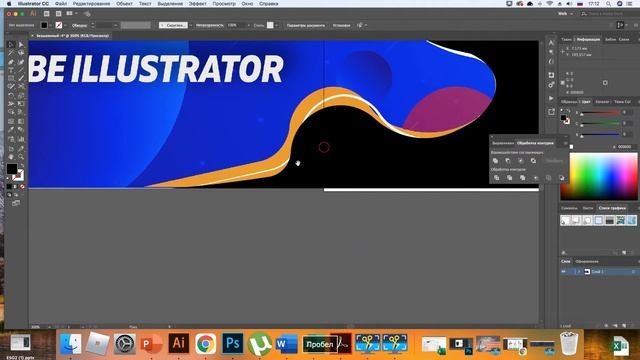Open Photoshop from the Dock
Image resolution: width=640 pixels, height=360 pixels.
coord(233,343)
